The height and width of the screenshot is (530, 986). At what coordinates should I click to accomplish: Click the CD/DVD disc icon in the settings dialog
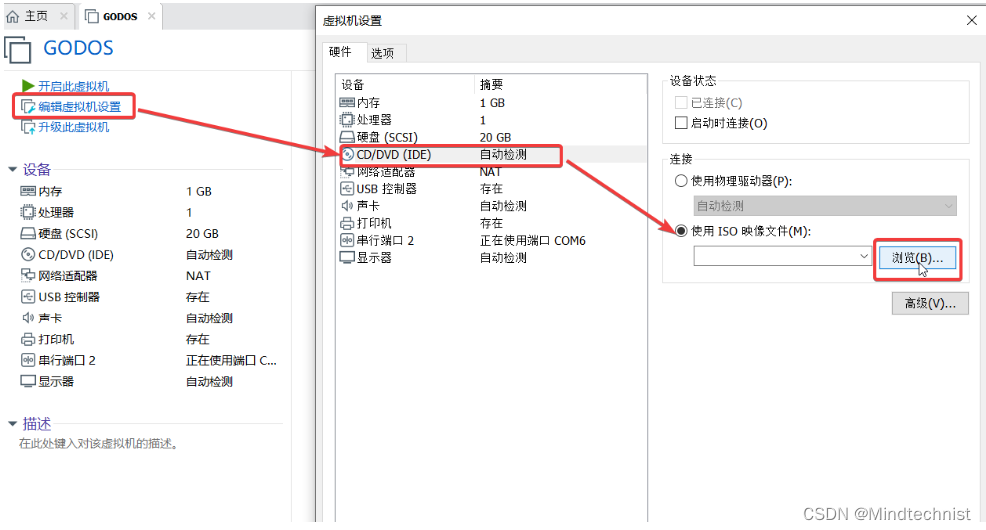tap(348, 154)
